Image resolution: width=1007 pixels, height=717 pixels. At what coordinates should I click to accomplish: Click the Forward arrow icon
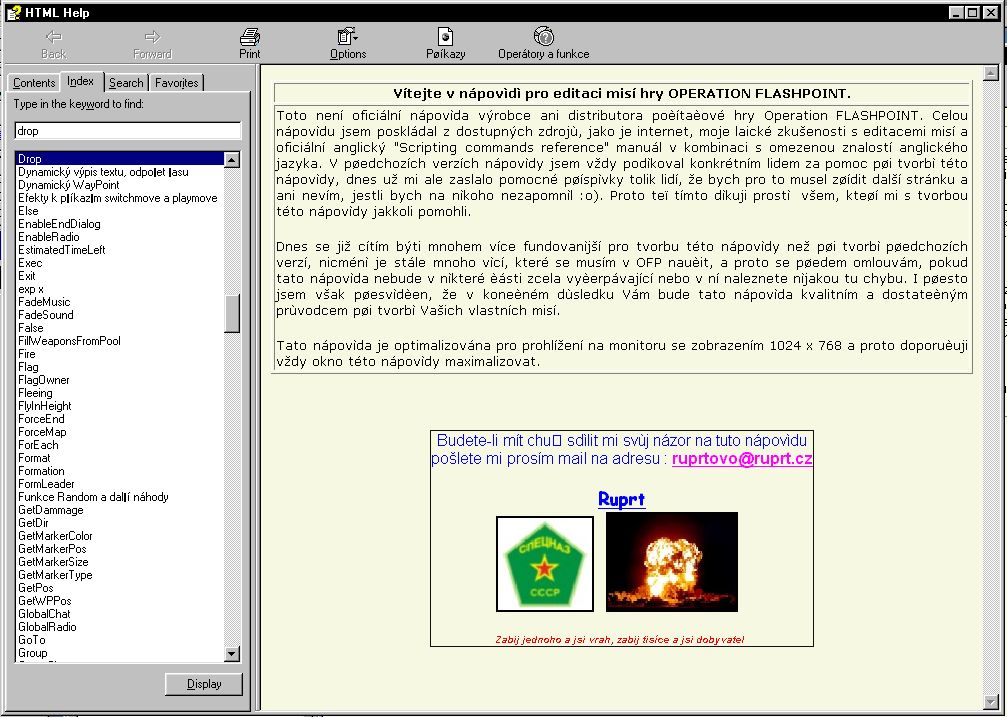(x=152, y=37)
